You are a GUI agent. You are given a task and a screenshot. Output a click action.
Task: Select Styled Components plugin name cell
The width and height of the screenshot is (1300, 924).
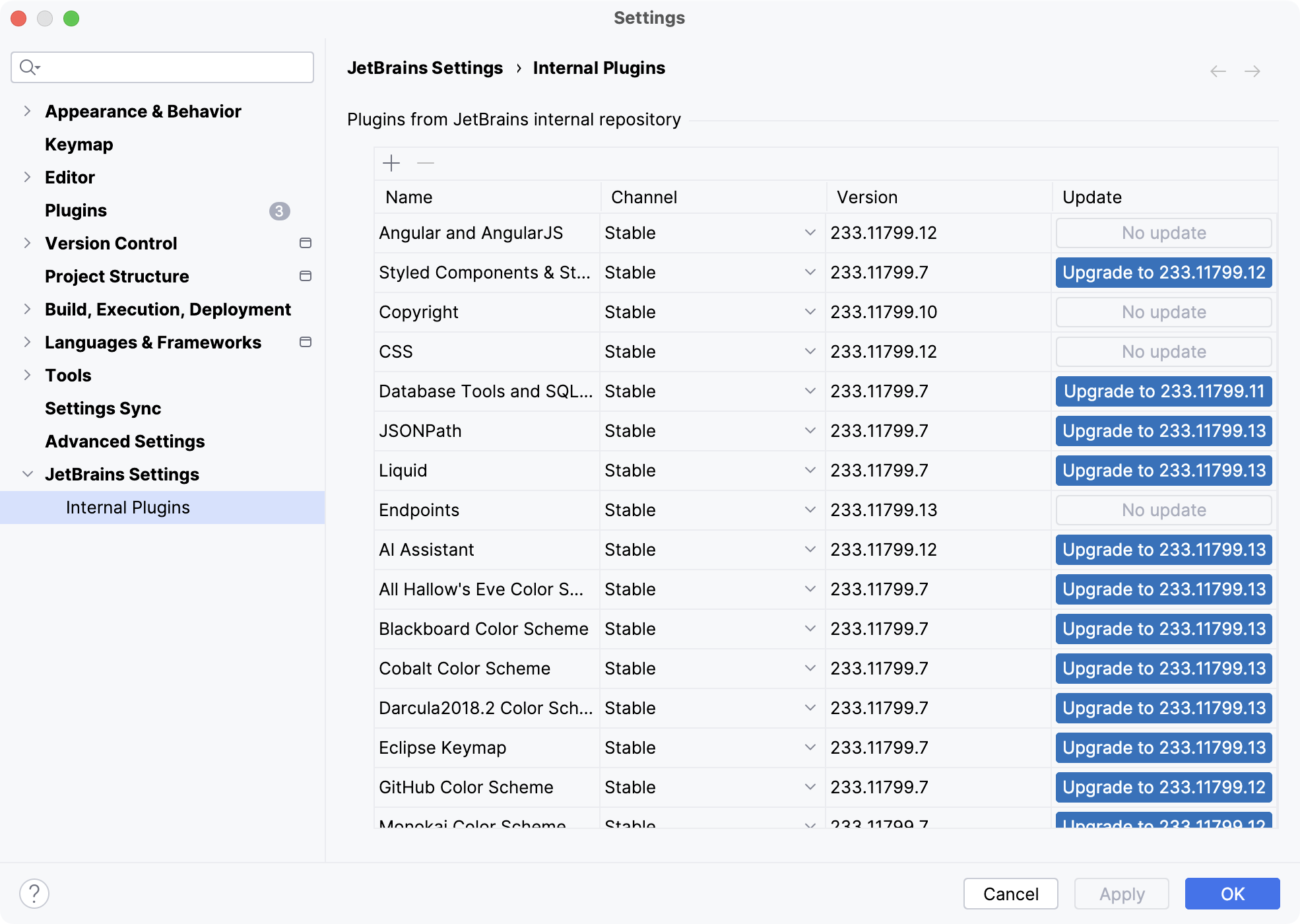click(488, 273)
